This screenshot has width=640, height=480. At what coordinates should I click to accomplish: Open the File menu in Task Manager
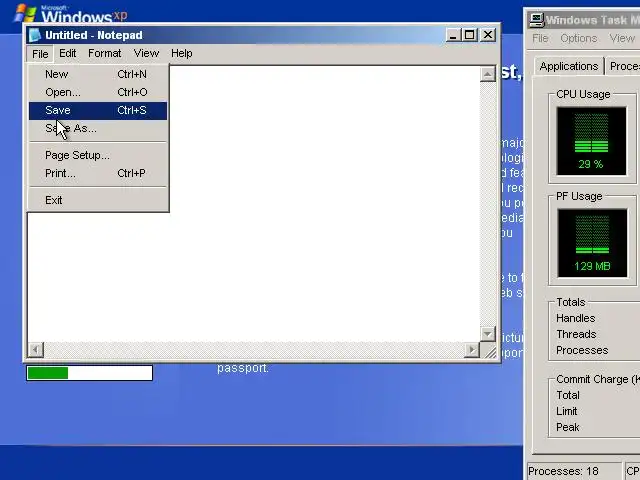540,38
